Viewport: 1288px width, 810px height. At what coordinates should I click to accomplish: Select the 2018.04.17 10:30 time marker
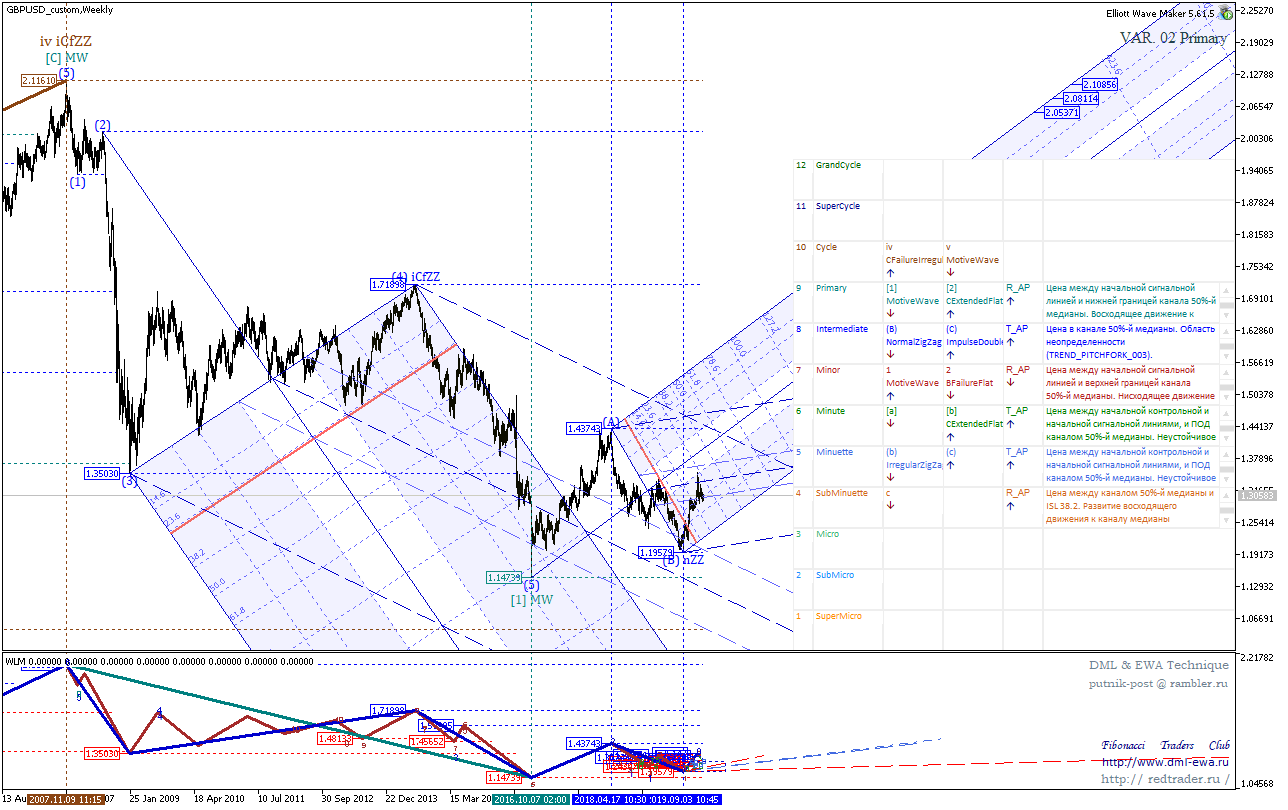pos(613,800)
